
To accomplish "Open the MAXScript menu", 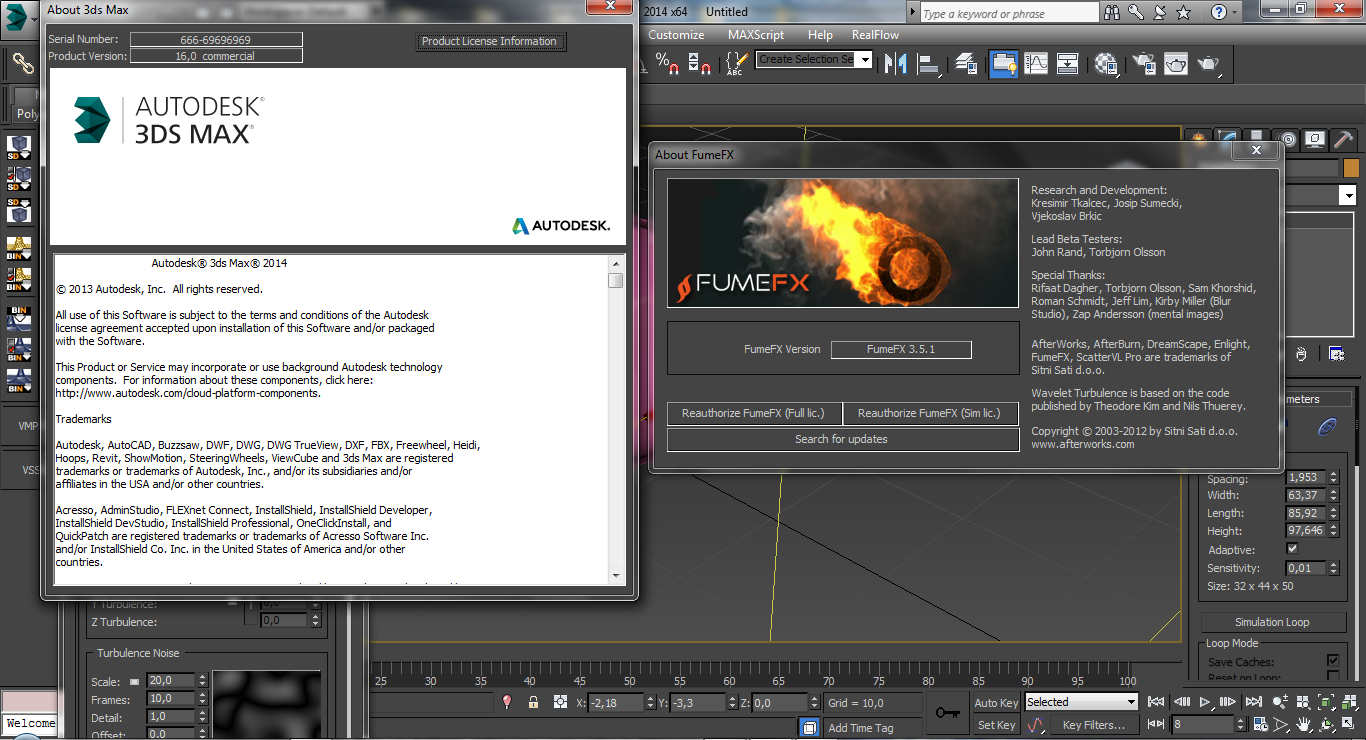I will coord(756,35).
